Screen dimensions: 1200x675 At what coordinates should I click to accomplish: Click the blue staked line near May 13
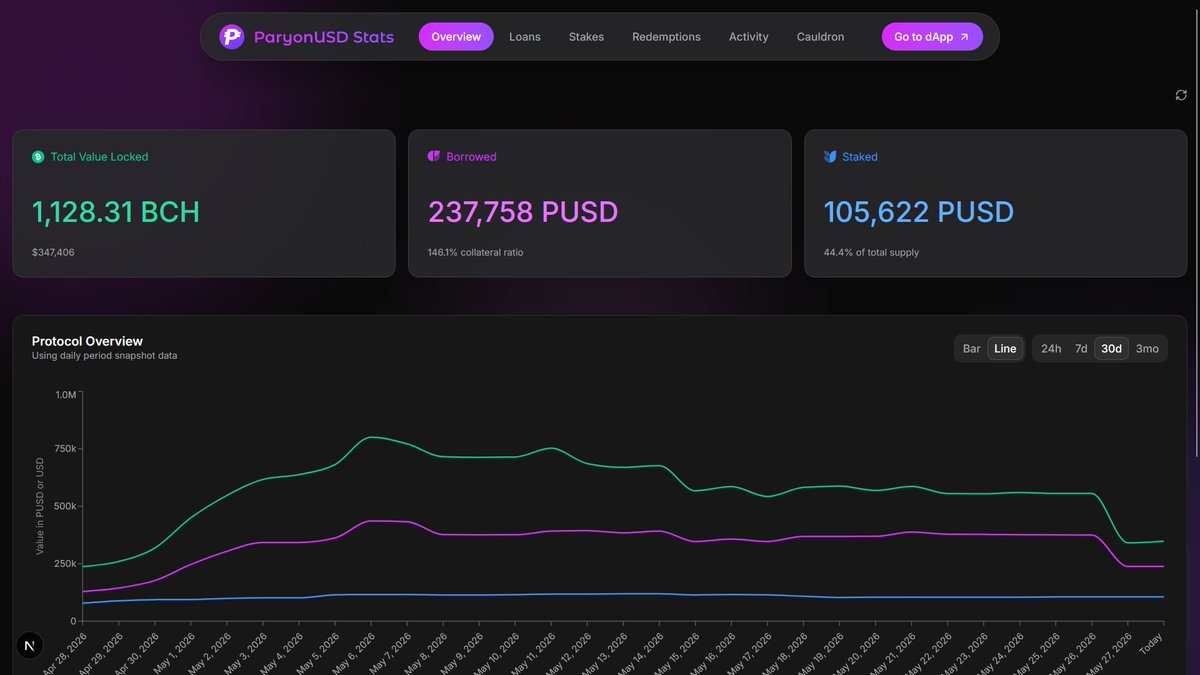click(x=624, y=594)
